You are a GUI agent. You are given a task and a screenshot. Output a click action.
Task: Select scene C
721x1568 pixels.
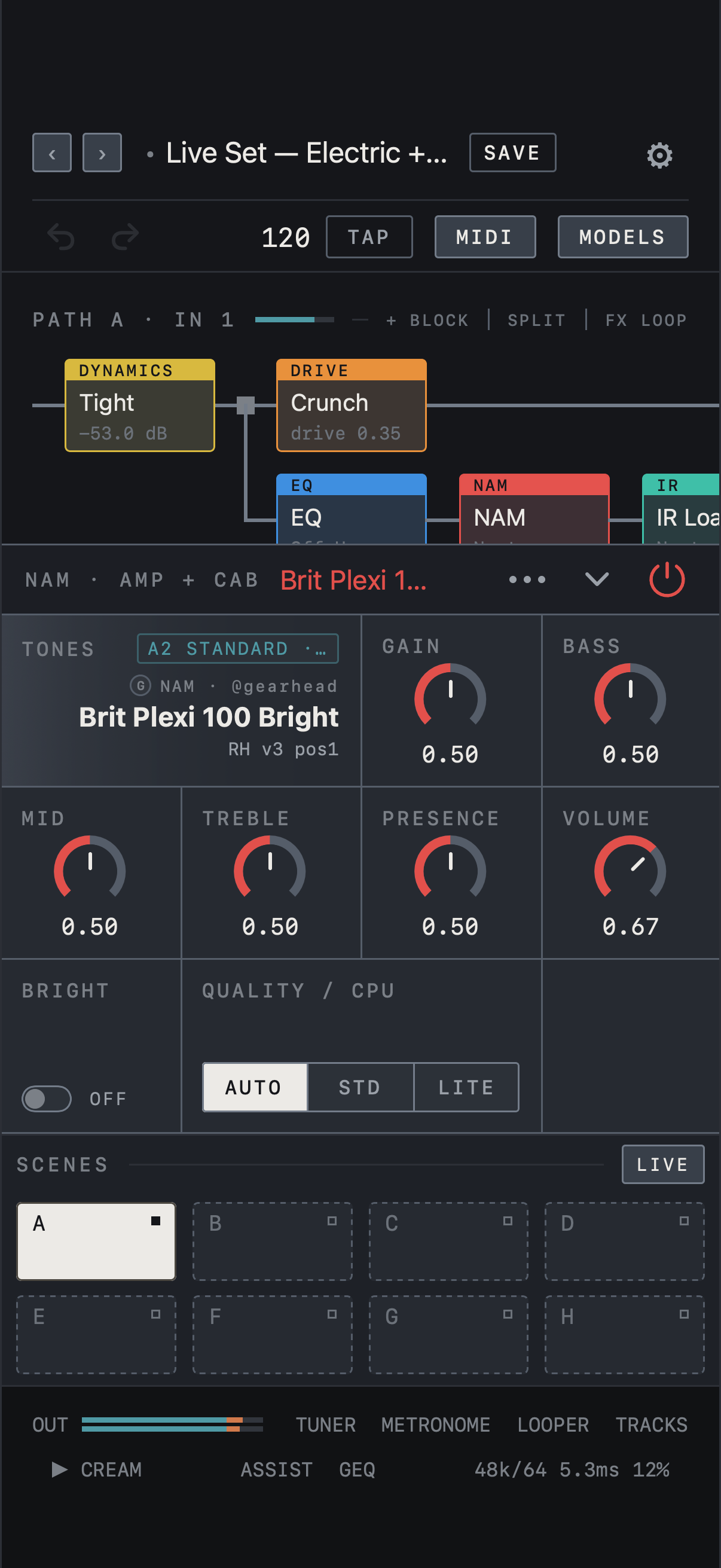448,1241
